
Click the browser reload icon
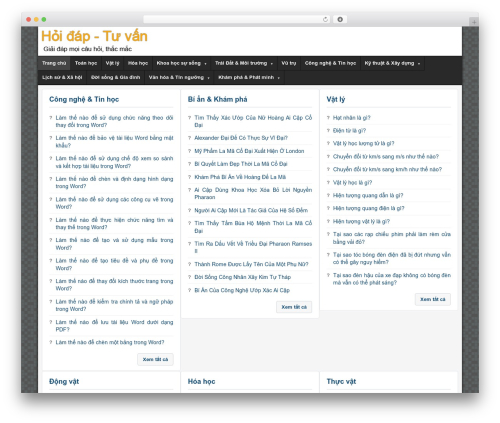[x=325, y=19]
